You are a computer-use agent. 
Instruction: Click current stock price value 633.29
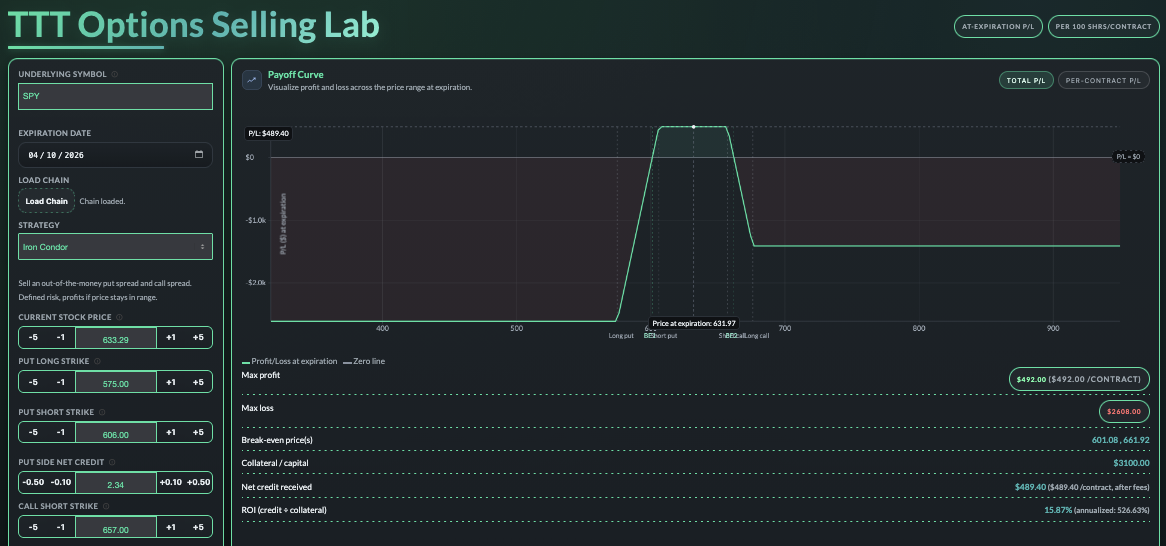pos(115,338)
